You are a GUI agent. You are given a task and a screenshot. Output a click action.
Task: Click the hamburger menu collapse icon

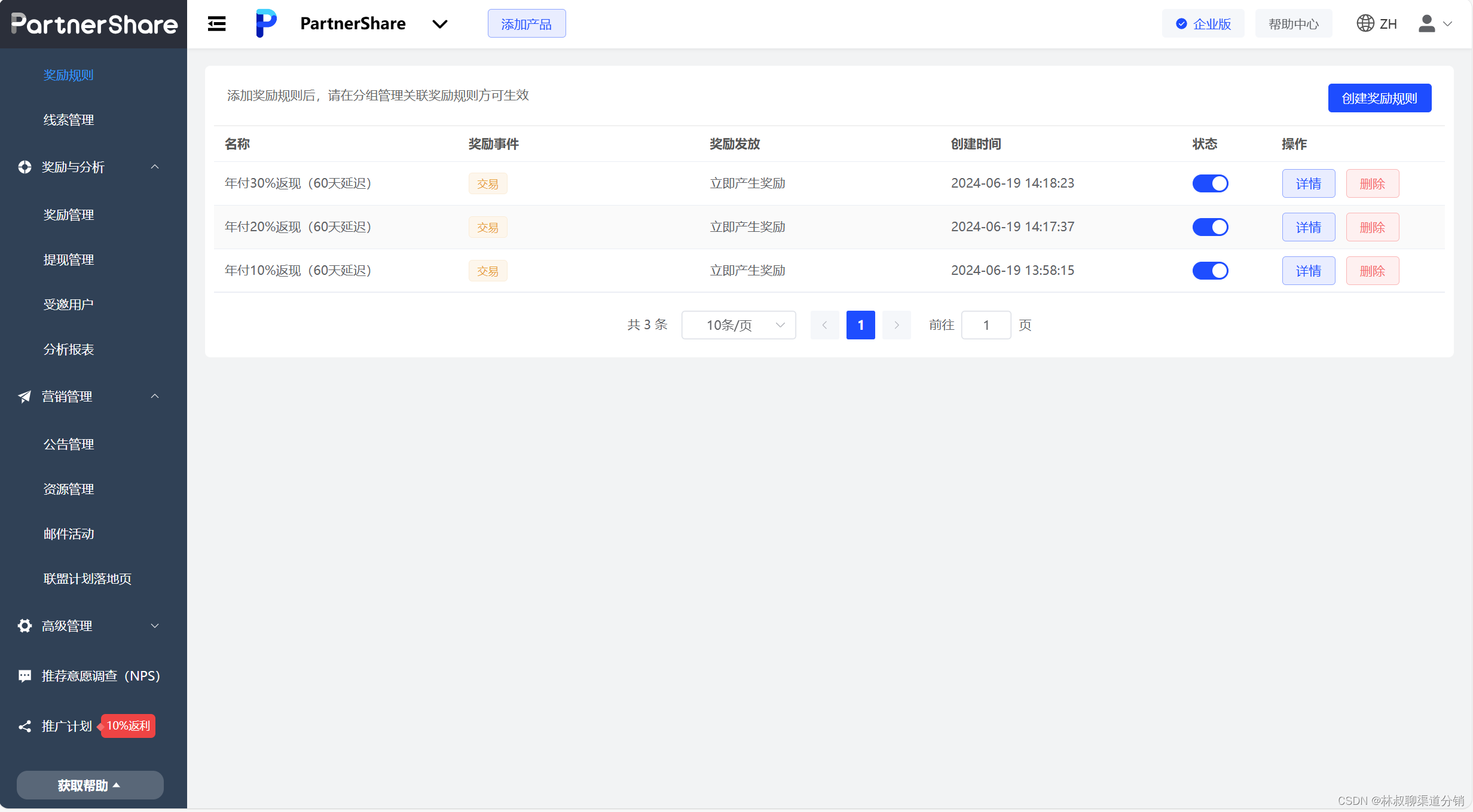coord(216,24)
